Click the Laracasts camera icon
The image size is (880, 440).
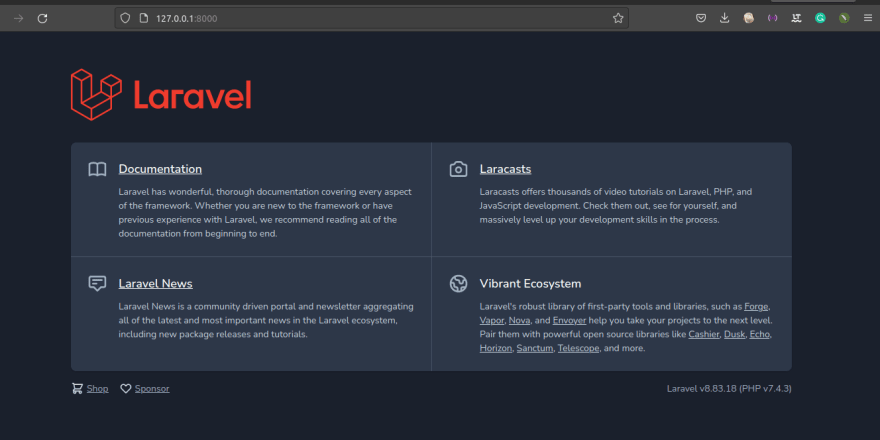(459, 169)
